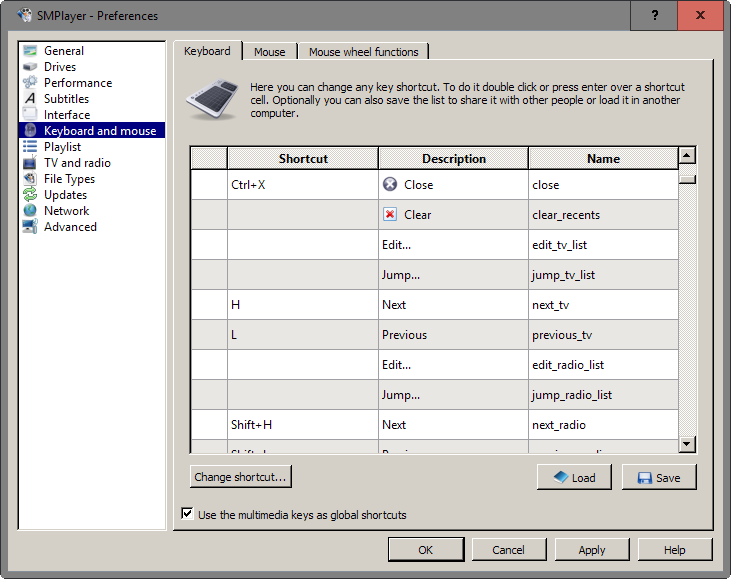Viewport: 731px width, 579px height.
Task: Switch to the Mouse tab
Action: [x=269, y=52]
